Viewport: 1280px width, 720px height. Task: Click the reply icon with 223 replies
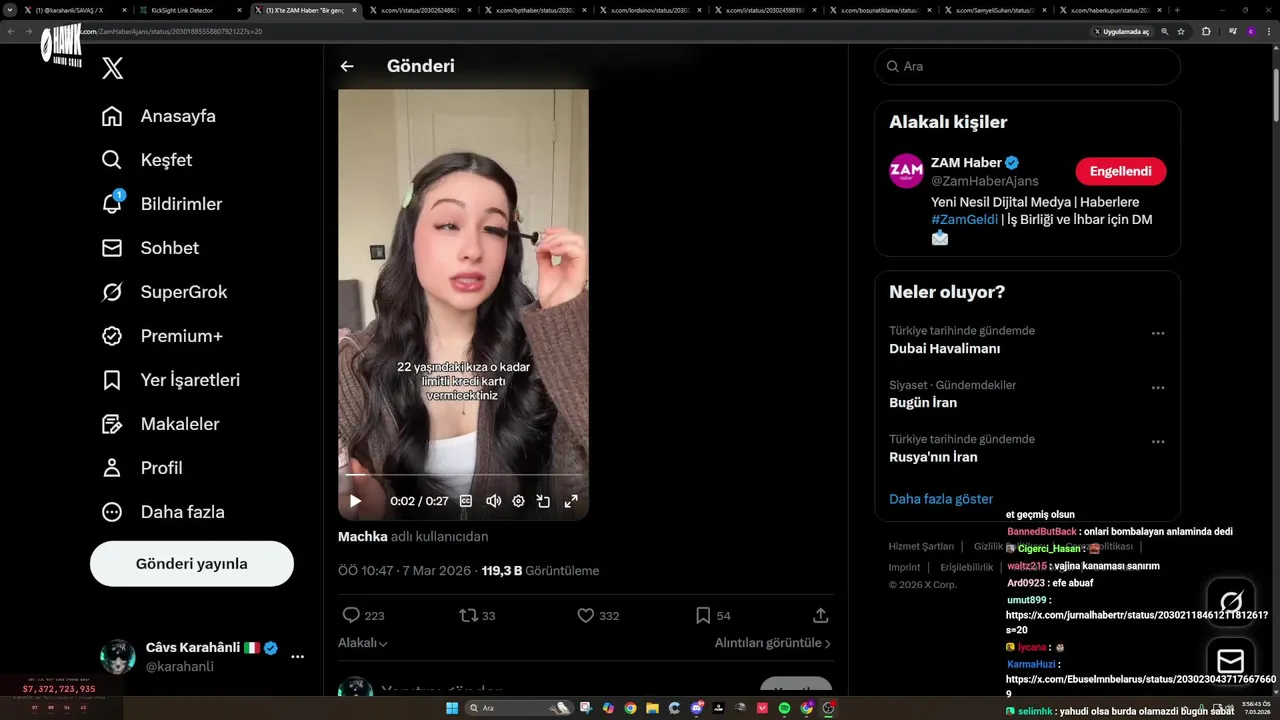pyautogui.click(x=351, y=615)
